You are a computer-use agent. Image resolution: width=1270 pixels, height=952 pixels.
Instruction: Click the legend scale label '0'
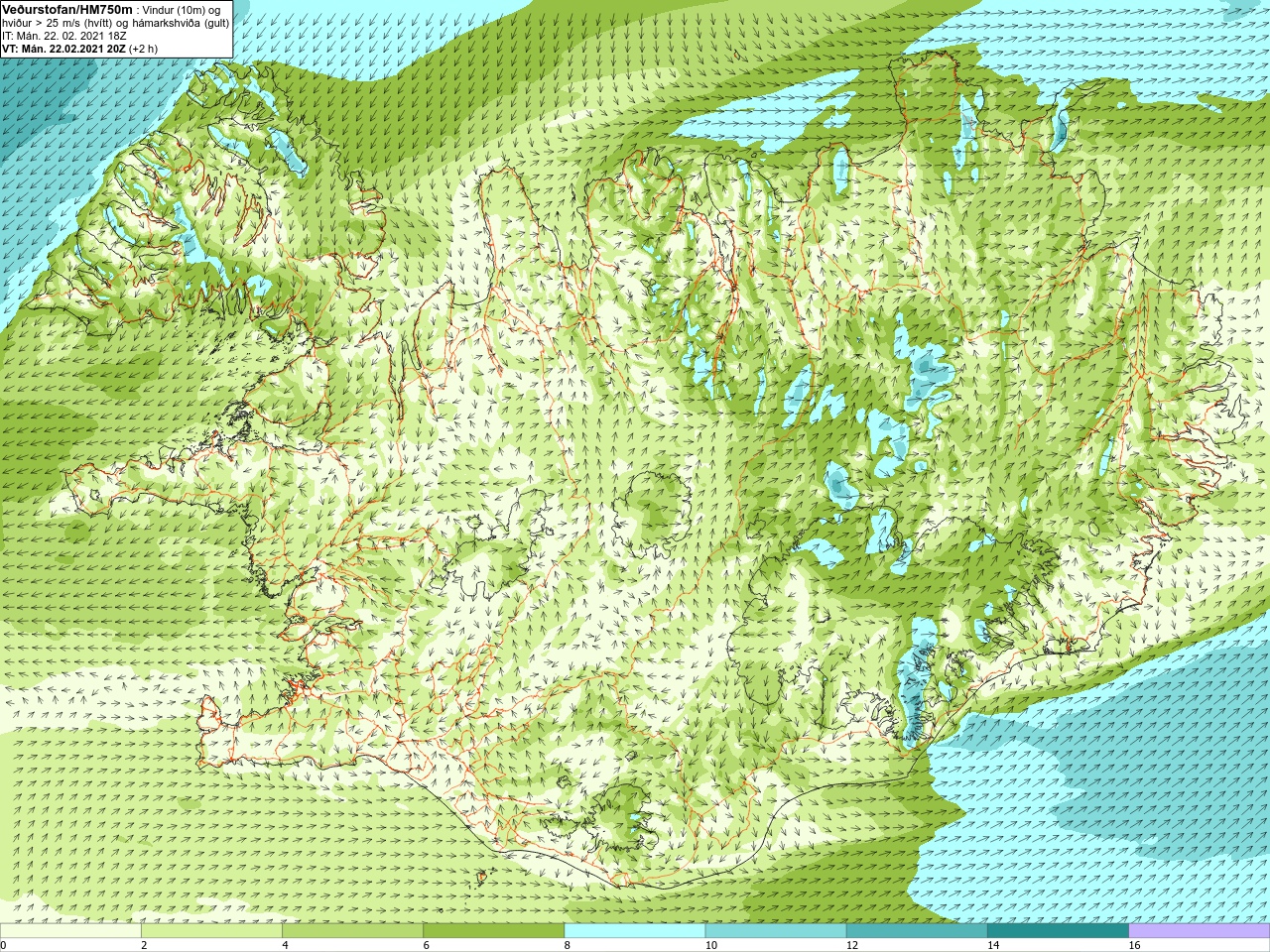click(x=3, y=945)
